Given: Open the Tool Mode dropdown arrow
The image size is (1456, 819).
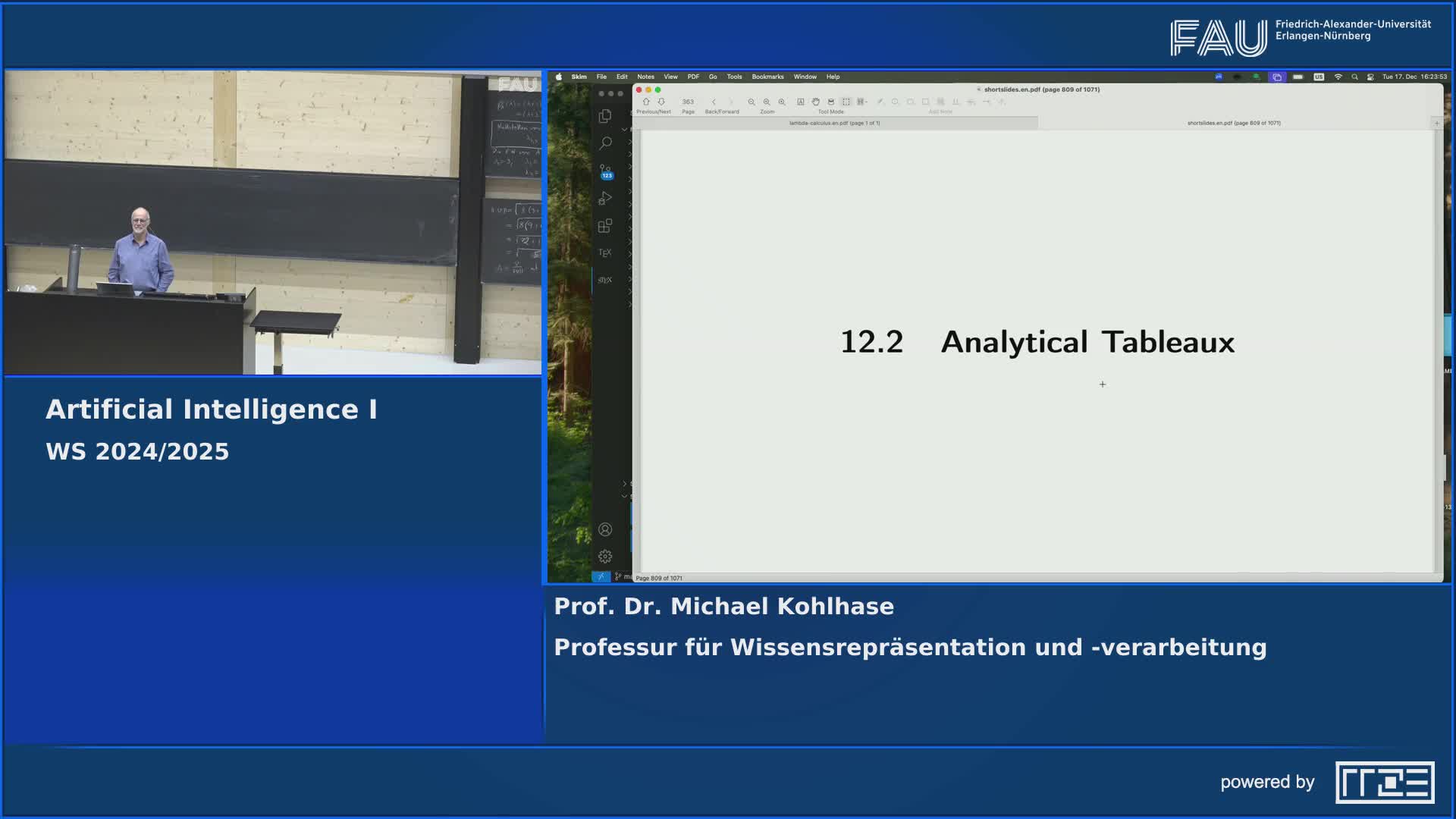Looking at the screenshot, I should point(865,101).
